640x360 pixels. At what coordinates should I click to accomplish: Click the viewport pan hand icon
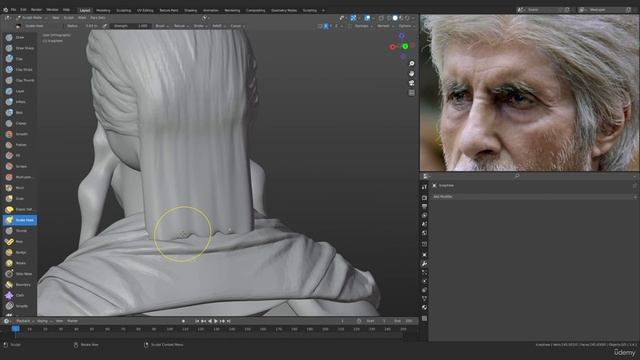[x=411, y=73]
